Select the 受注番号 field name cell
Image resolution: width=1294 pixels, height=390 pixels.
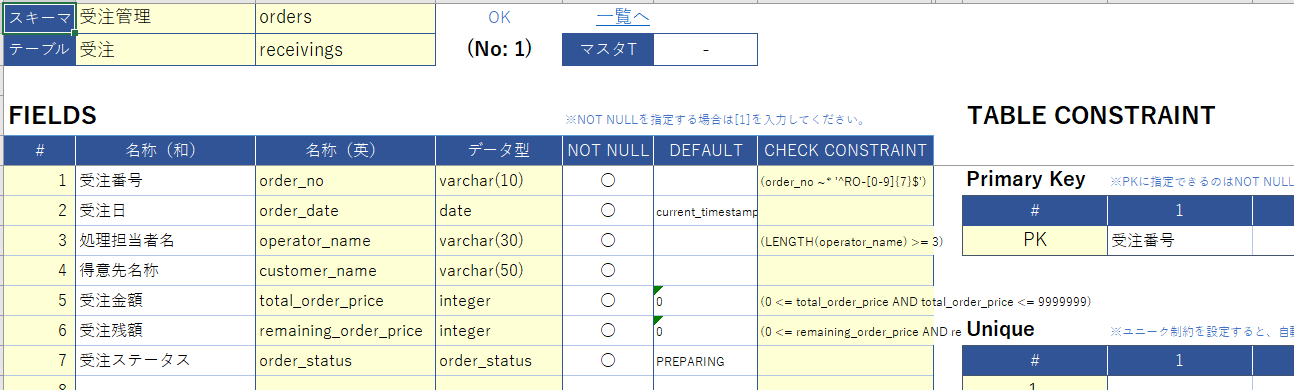click(165, 181)
